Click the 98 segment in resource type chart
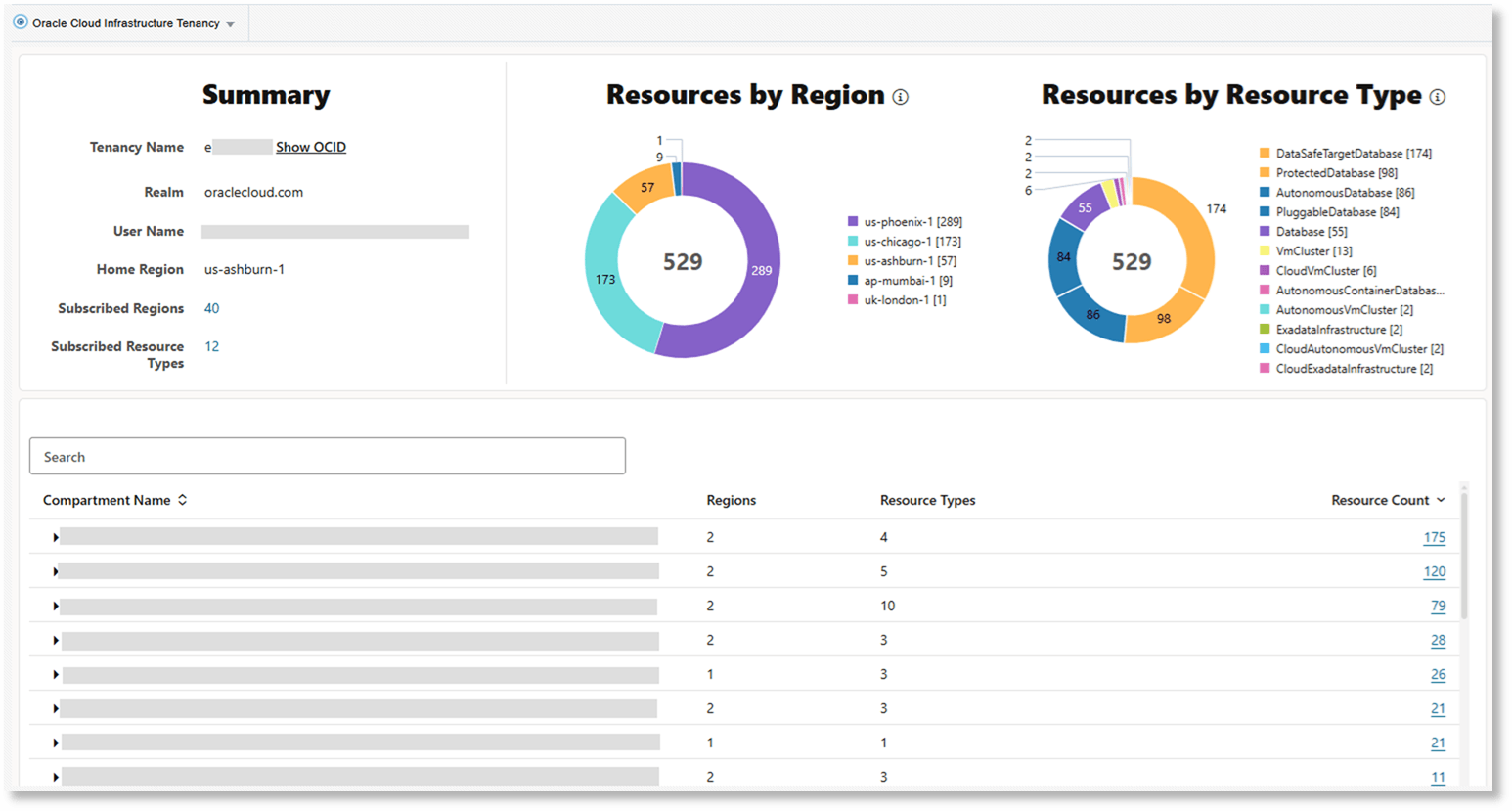 [x=1164, y=318]
